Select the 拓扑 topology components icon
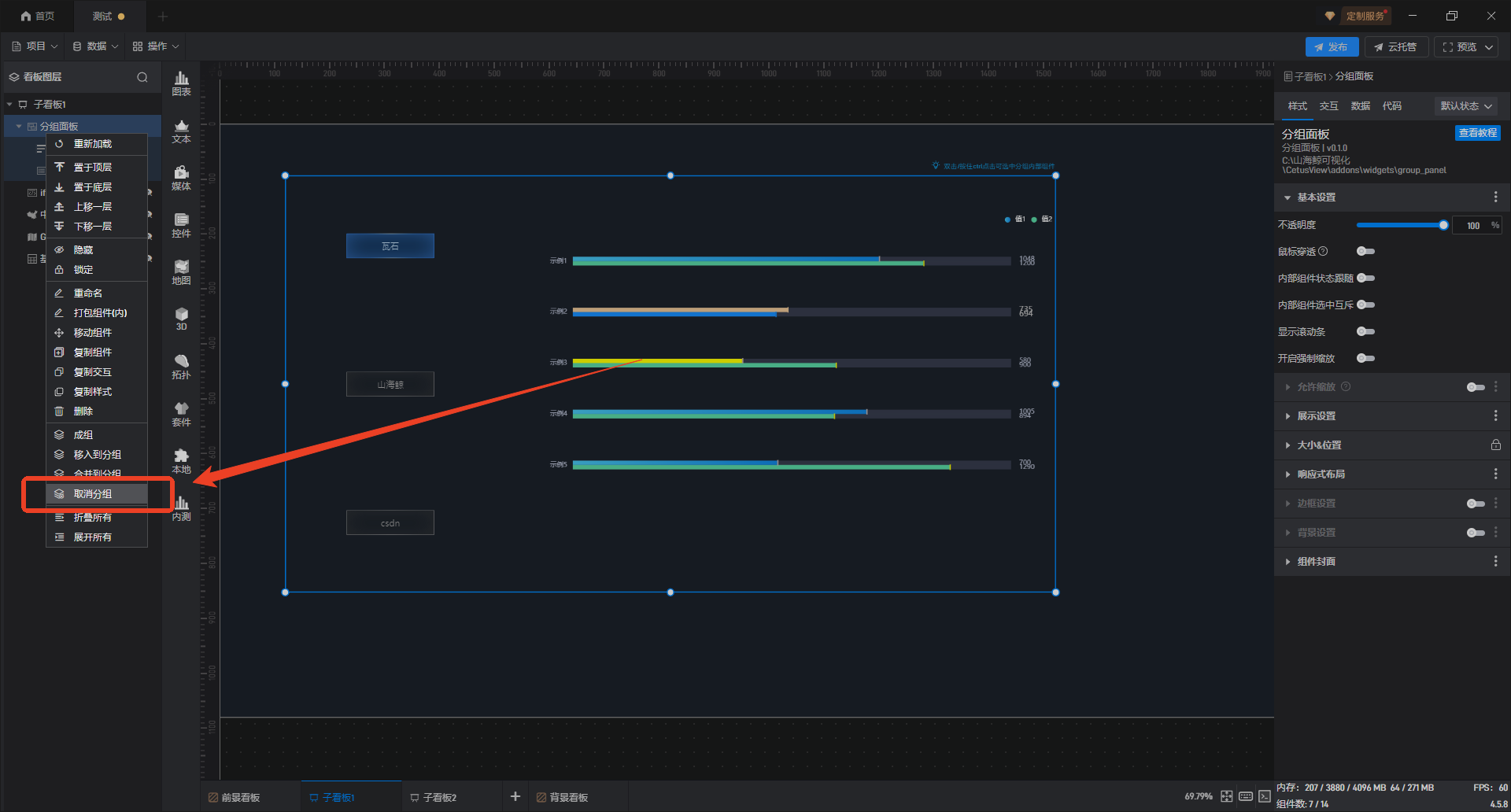This screenshot has width=1511, height=812. coord(181,367)
